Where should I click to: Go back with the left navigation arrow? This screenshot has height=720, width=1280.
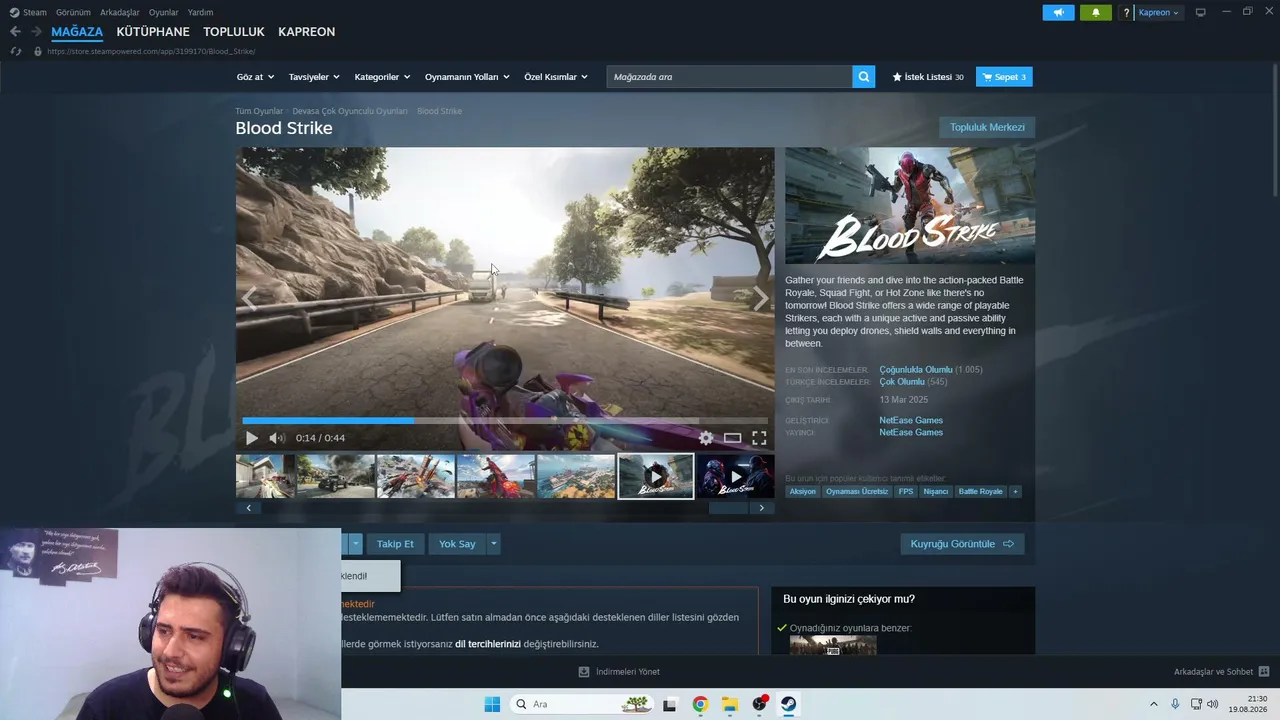(15, 32)
